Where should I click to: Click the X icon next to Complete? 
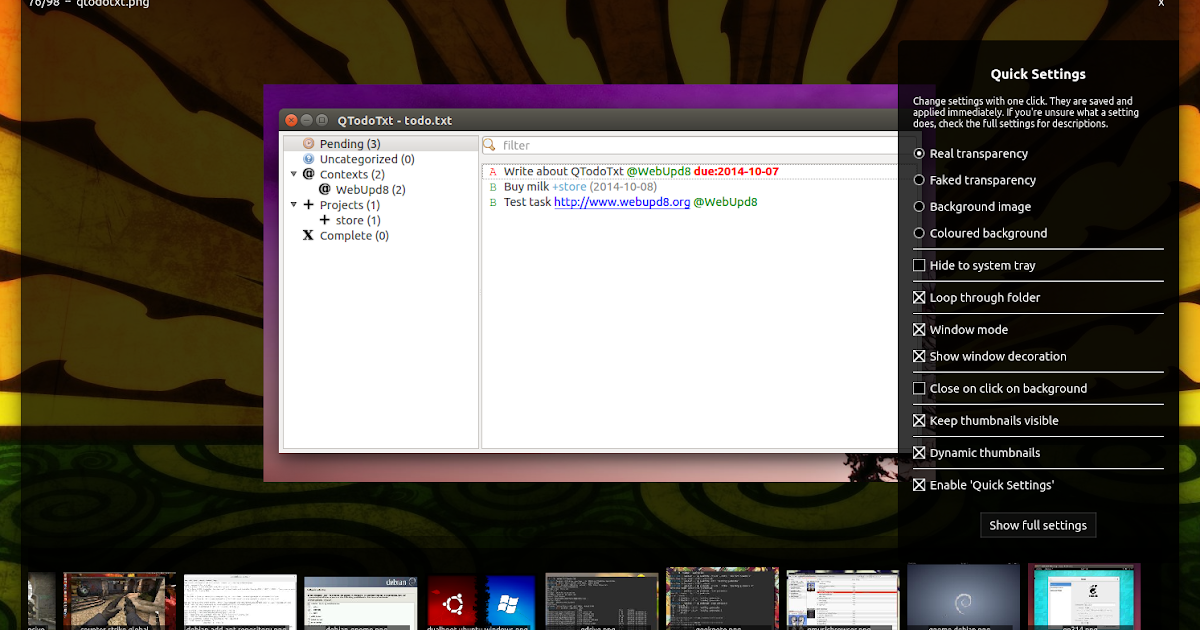tap(309, 236)
